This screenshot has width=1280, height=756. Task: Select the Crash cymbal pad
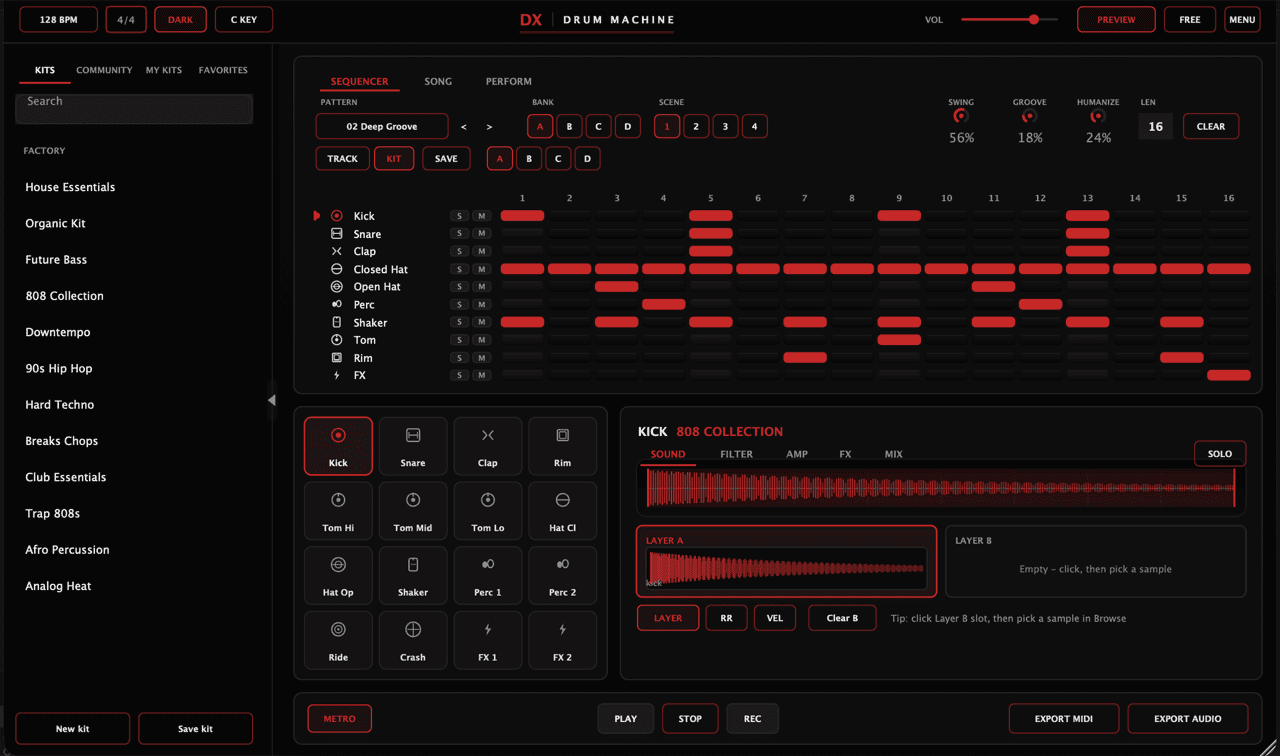coord(413,640)
